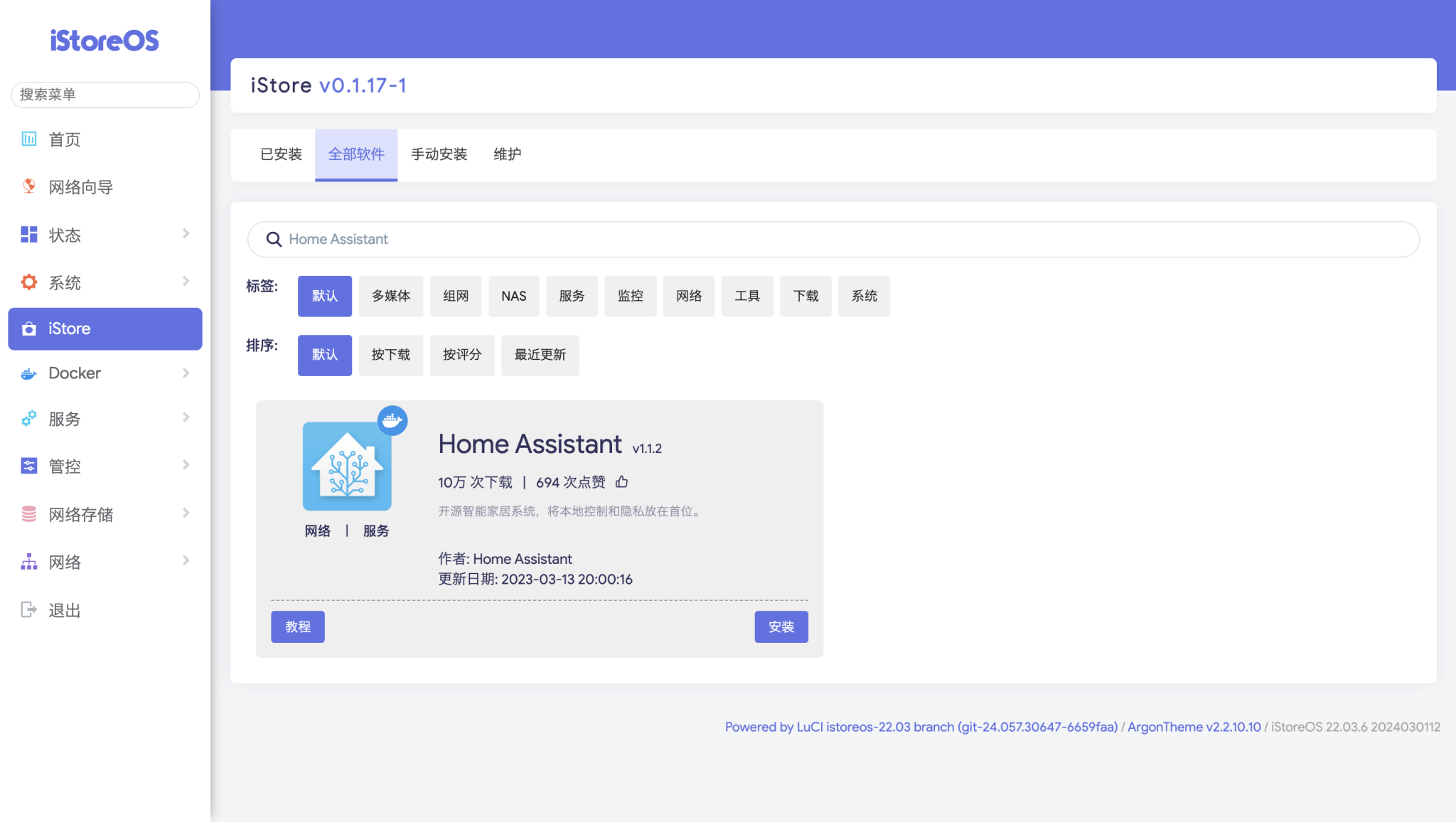Viewport: 1456px width, 822px height.
Task: Open the 网络向导 wizard from sidebar
Action: click(80, 186)
